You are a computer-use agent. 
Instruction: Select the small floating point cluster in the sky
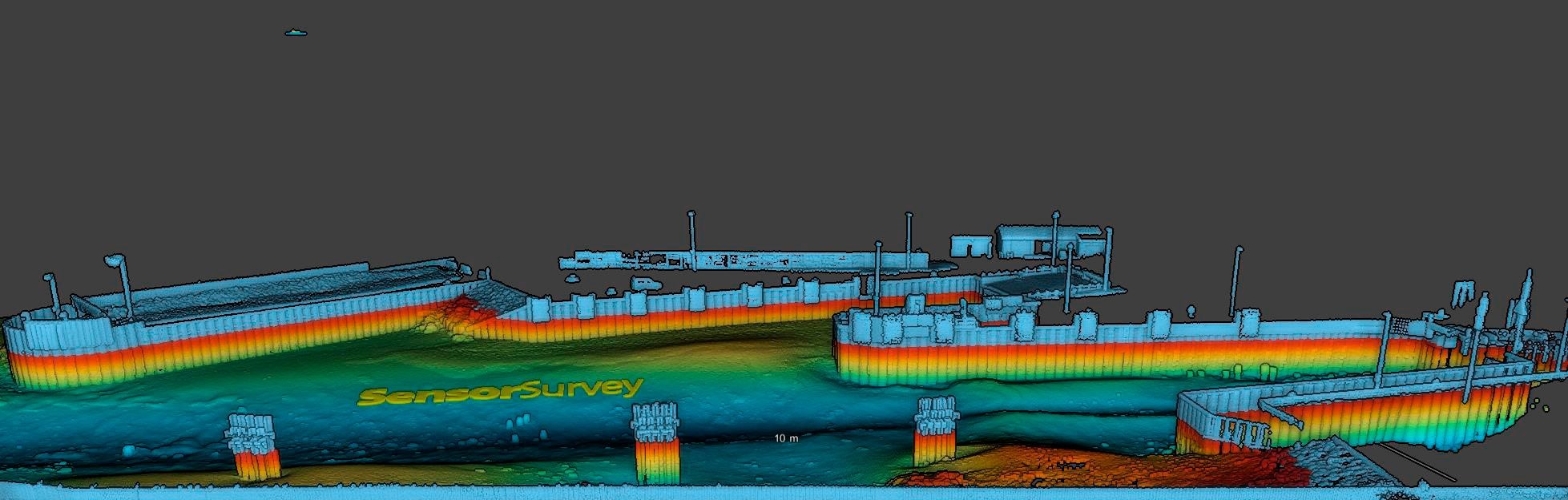(x=296, y=33)
